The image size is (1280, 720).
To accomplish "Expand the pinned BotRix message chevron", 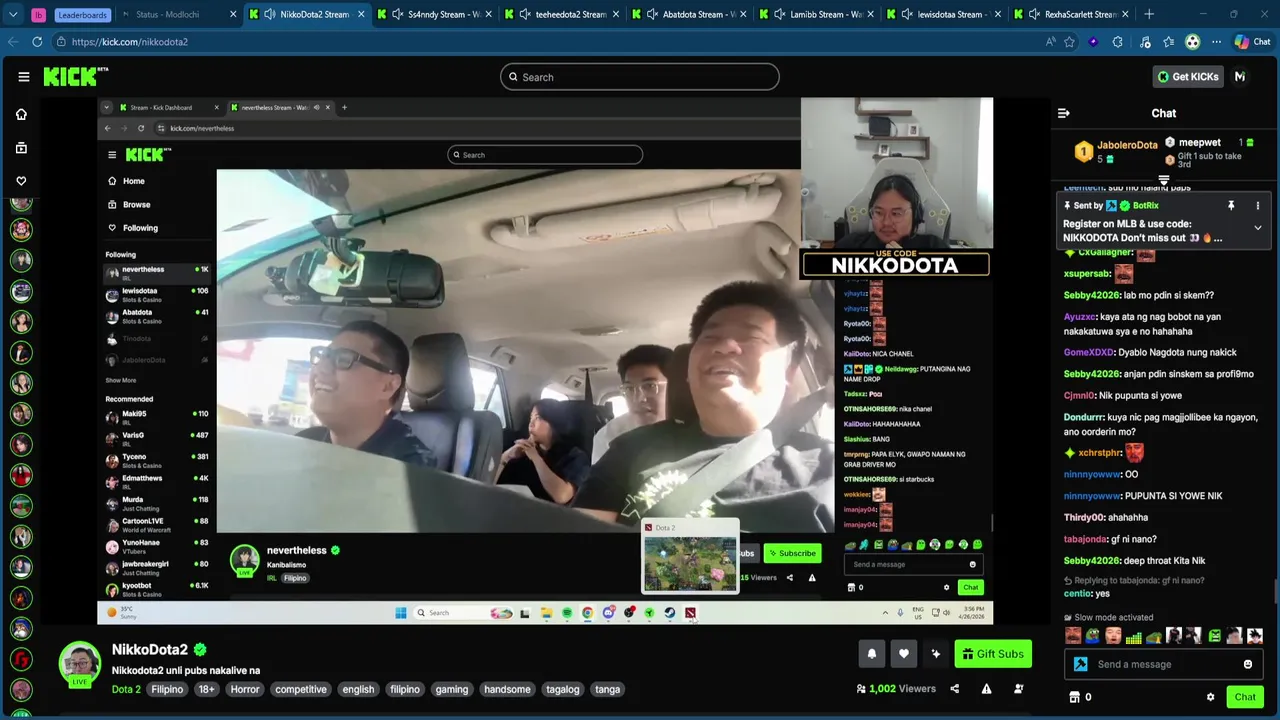I will click(x=1258, y=228).
